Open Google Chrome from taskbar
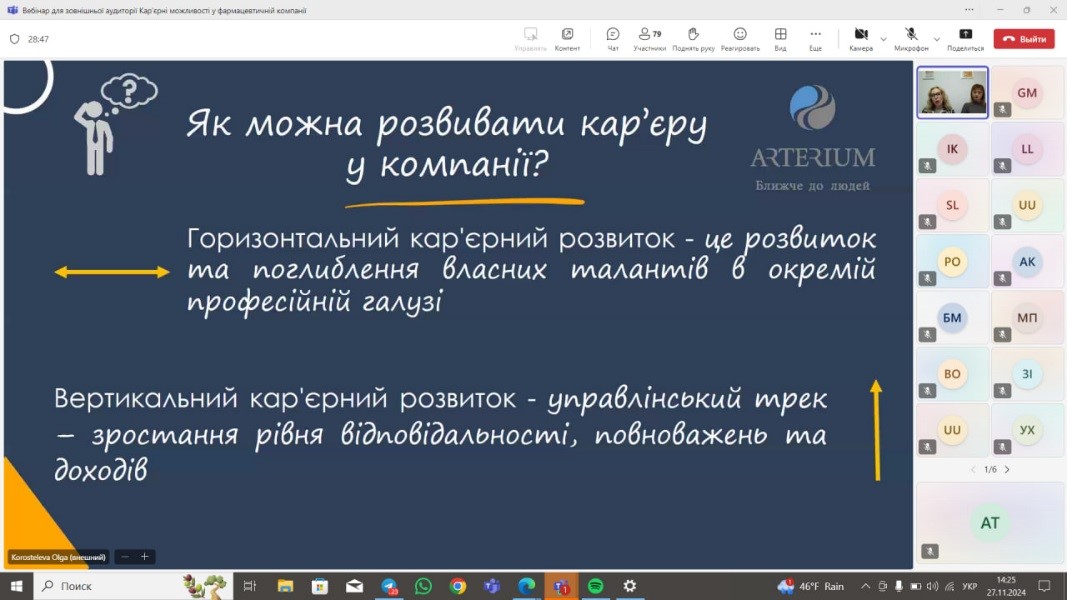This screenshot has height=600, width=1067. click(458, 586)
